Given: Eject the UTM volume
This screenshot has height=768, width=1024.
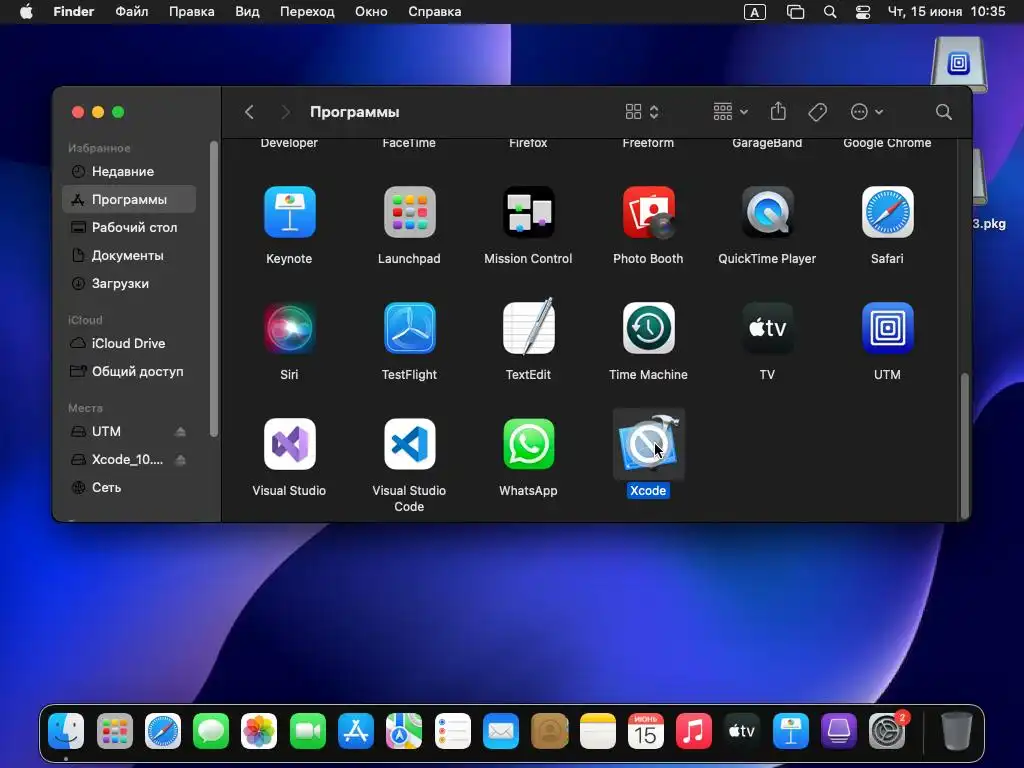Looking at the screenshot, I should 180,432.
